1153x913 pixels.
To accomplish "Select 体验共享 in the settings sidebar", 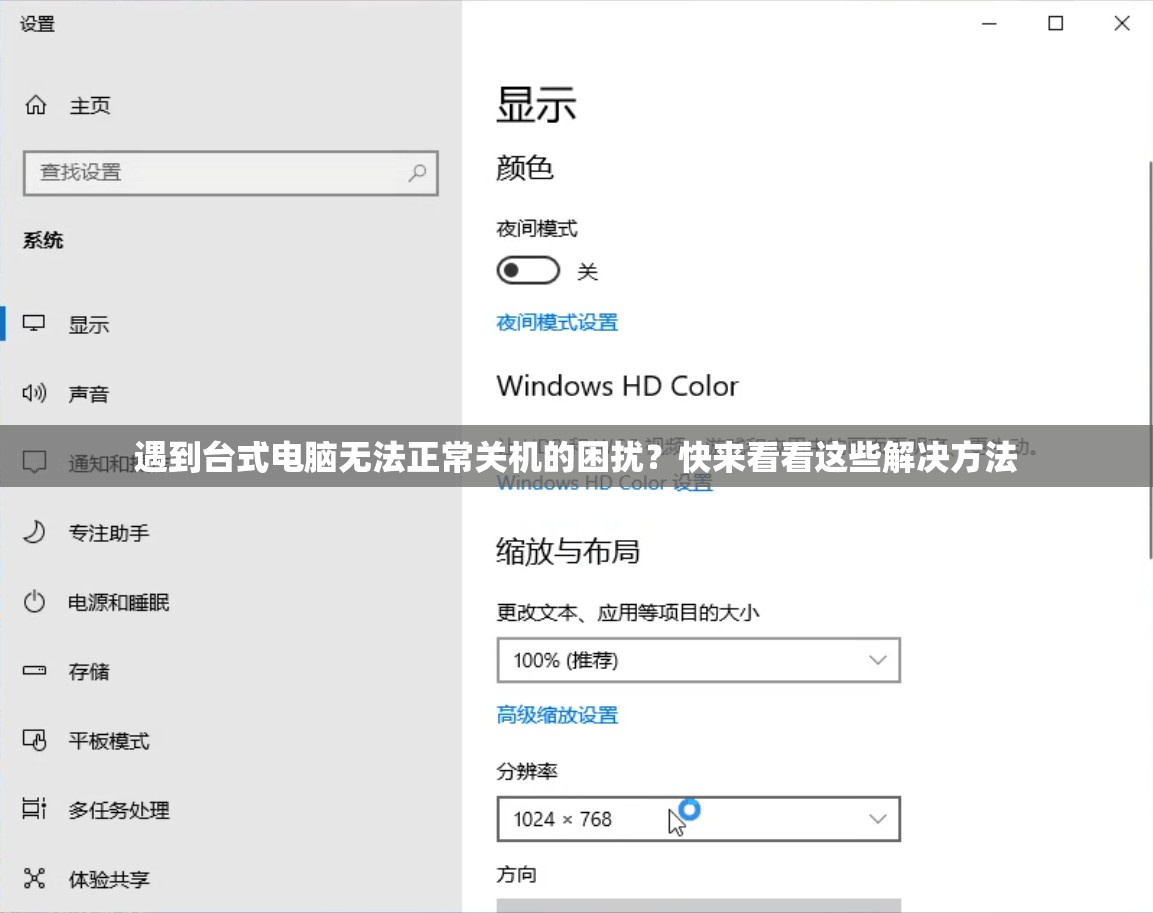I will pos(109,878).
